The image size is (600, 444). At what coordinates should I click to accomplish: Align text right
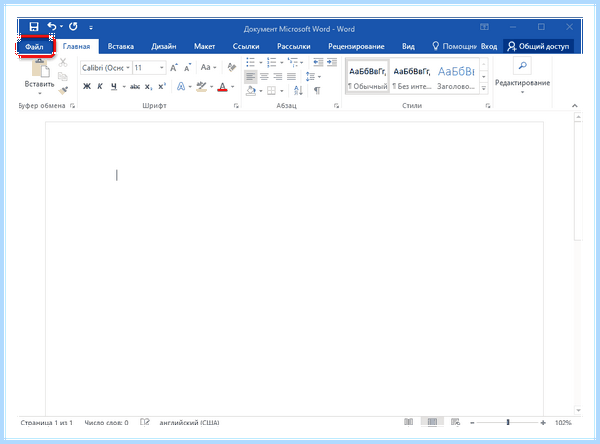278,77
